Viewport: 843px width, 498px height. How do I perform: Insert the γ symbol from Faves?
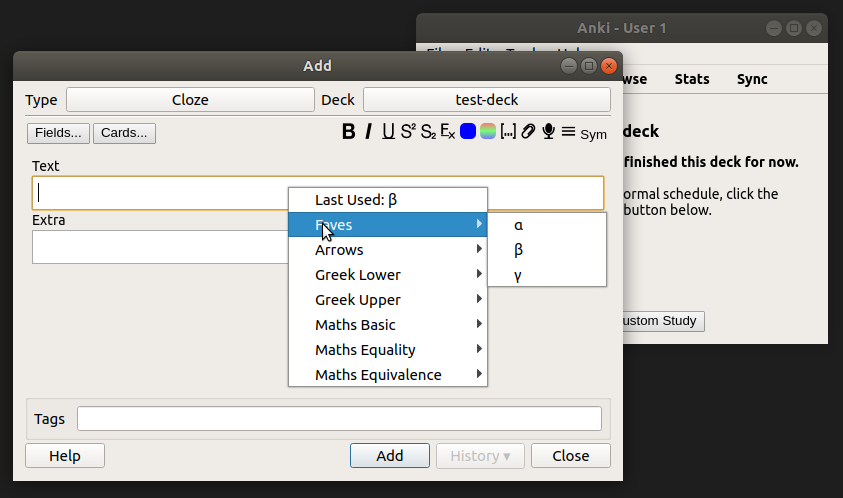547,275
